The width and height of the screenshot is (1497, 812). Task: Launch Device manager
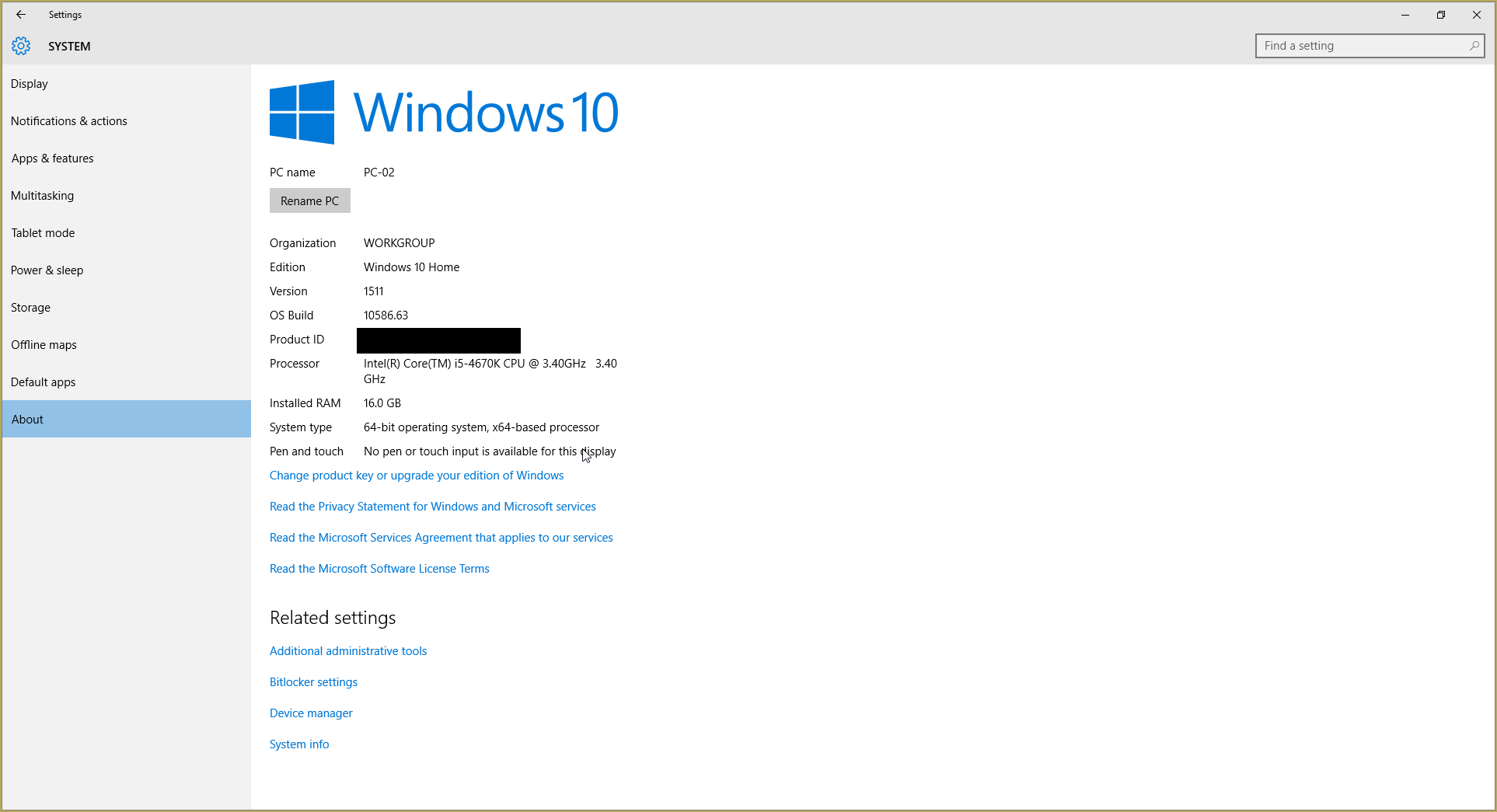click(310, 713)
